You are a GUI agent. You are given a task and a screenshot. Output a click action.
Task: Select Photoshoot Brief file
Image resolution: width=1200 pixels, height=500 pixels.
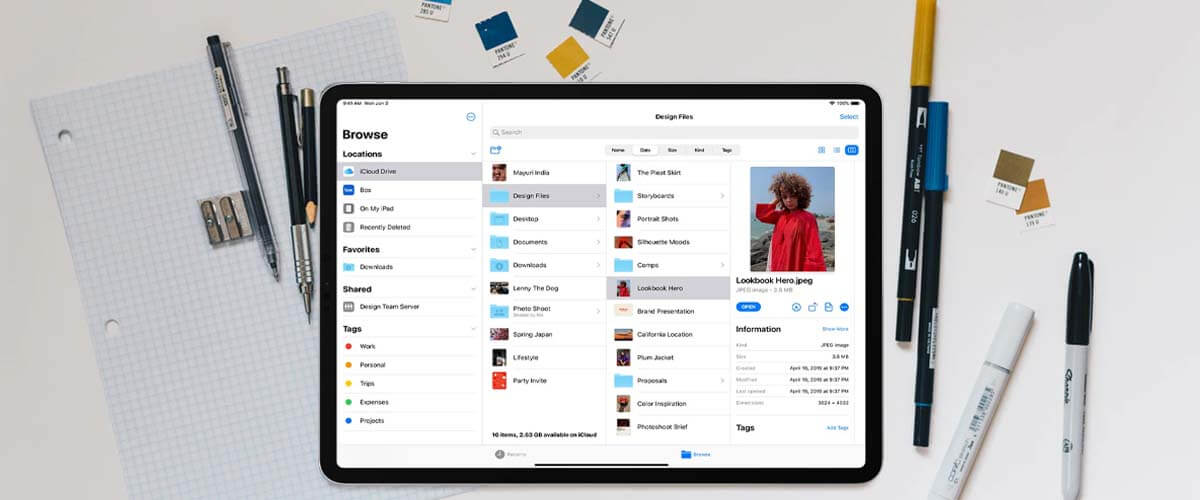tap(668, 427)
